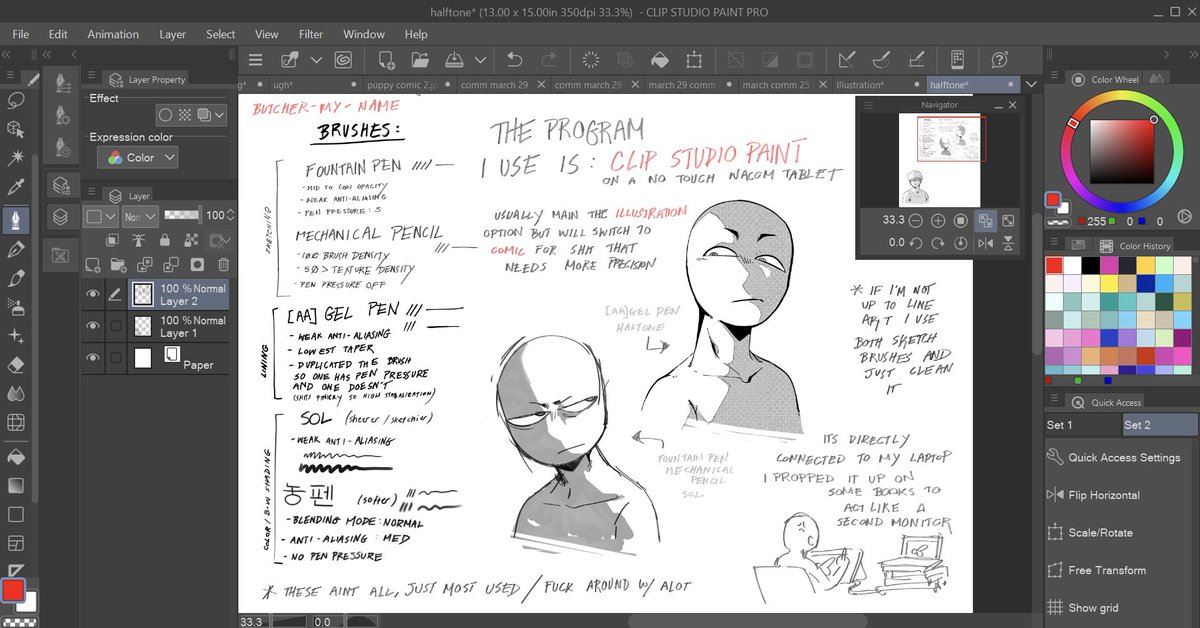The width and height of the screenshot is (1200, 628).
Task: Select the Eraser tool
Action: click(16, 365)
